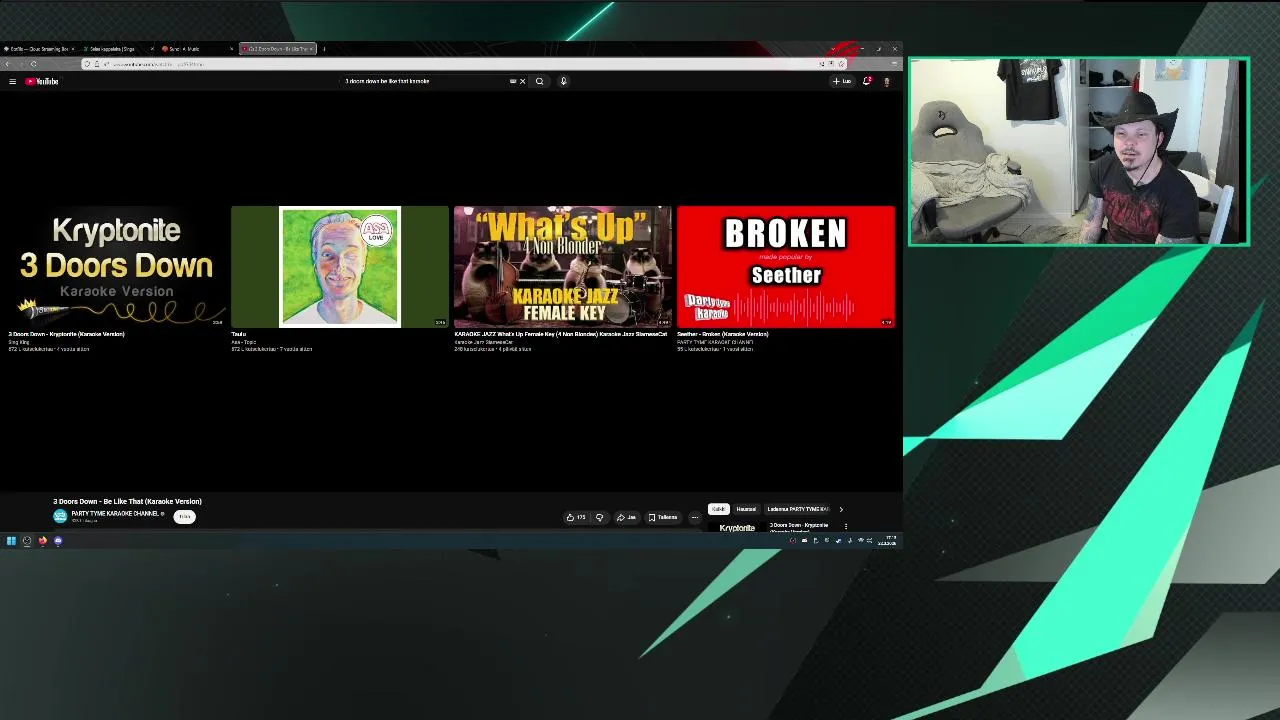
Task: Share the video with Jaa button
Action: coord(626,517)
